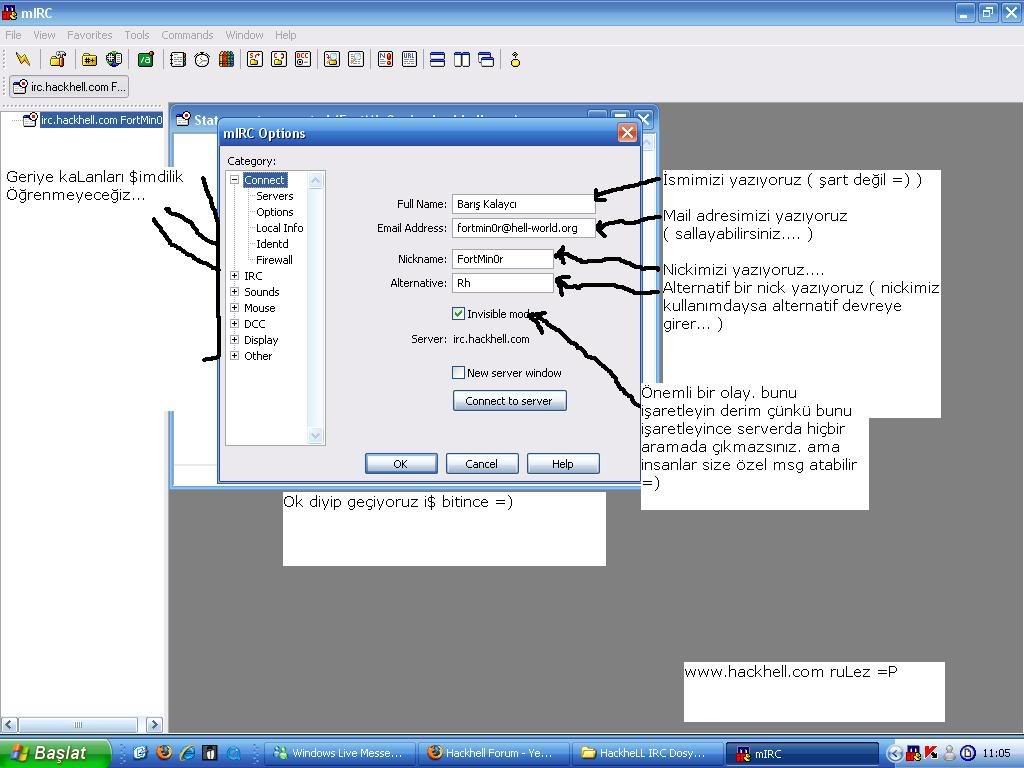Open the DCC options toolbar icon

coord(303,59)
